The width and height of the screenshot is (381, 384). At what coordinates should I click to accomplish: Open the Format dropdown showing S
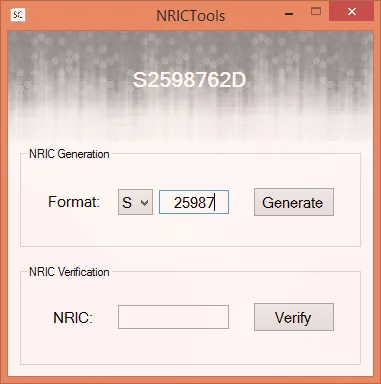point(135,202)
